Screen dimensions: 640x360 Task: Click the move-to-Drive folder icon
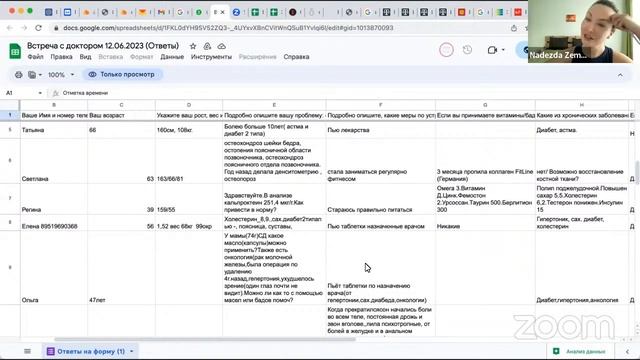(207, 46)
